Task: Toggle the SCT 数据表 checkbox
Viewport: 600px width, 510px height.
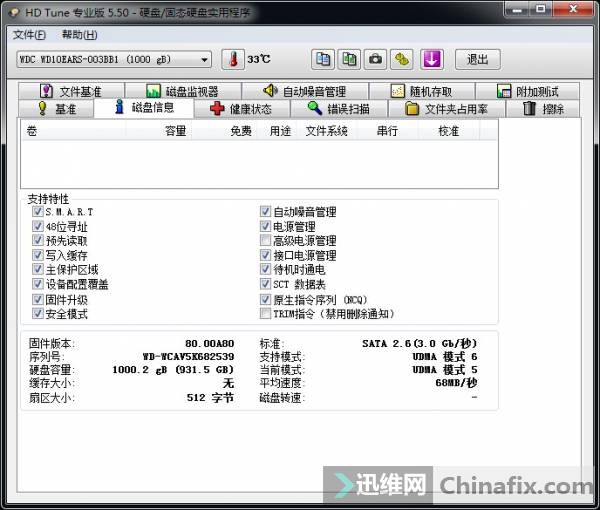Action: 265,284
